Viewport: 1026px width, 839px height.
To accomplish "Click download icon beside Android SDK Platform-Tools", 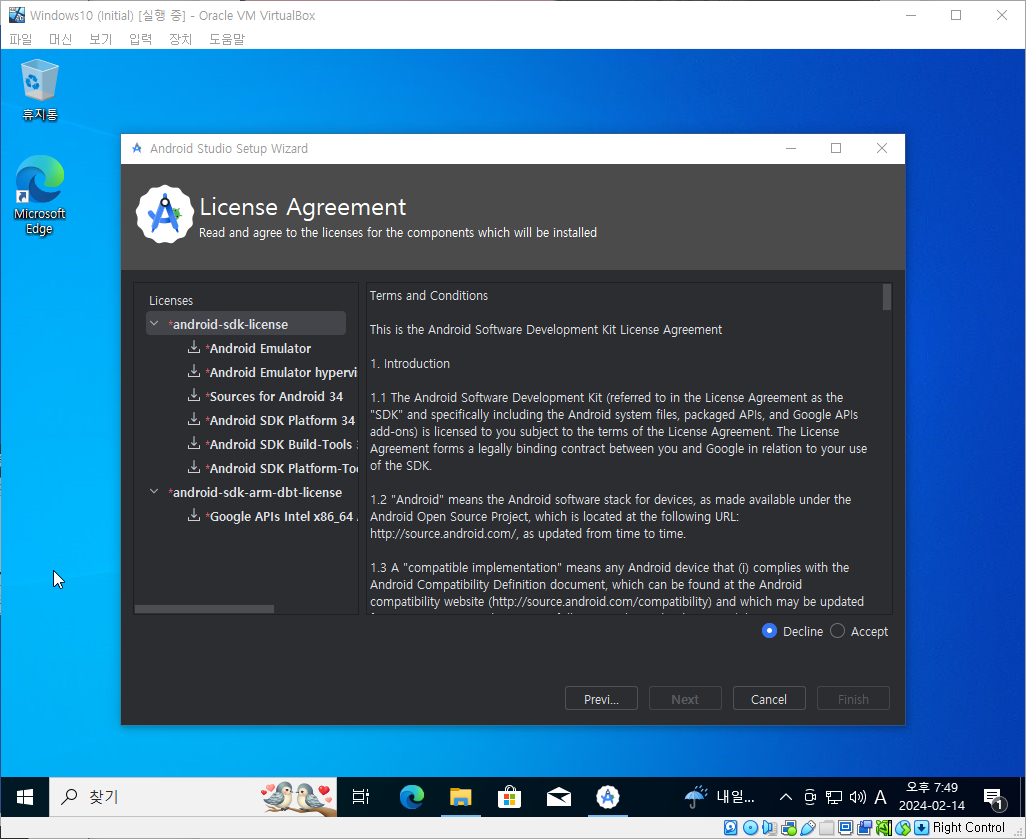I will 194,467.
